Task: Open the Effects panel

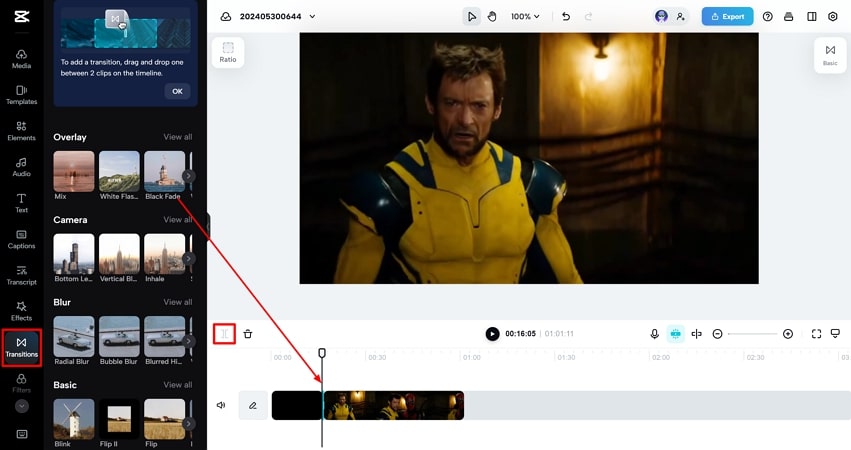Action: (21, 311)
